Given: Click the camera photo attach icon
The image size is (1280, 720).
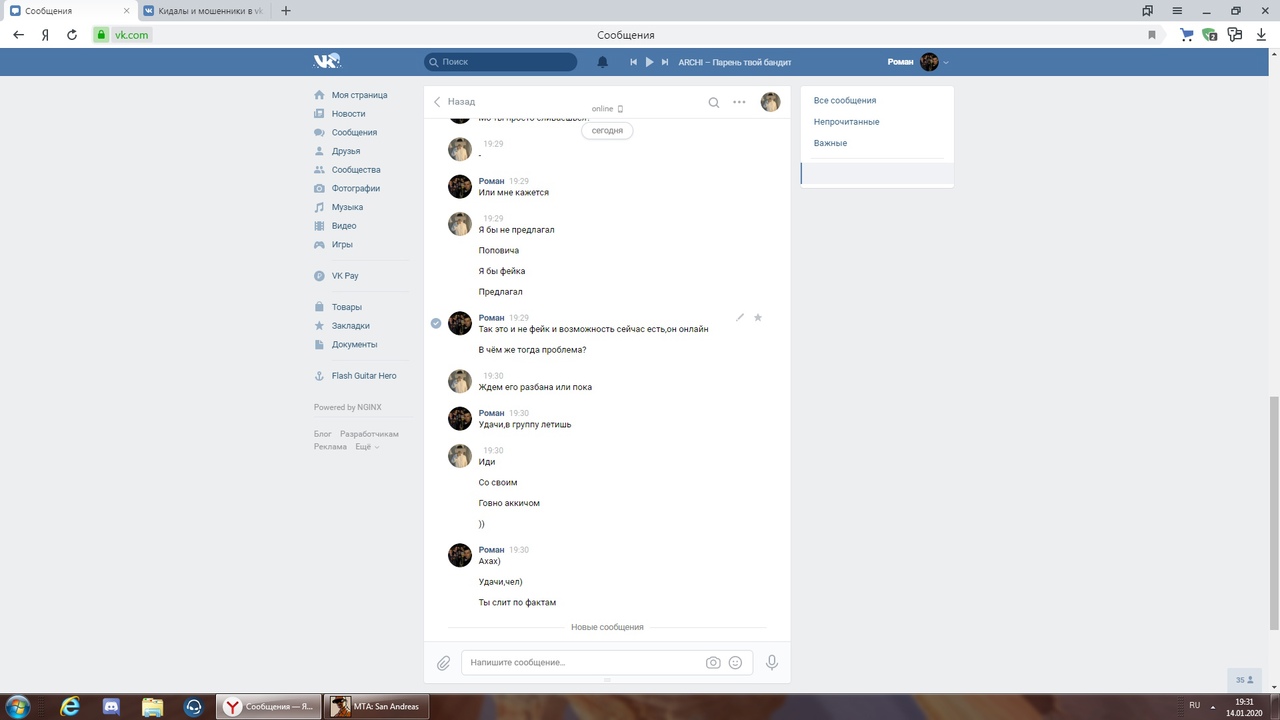Looking at the screenshot, I should coord(713,663).
